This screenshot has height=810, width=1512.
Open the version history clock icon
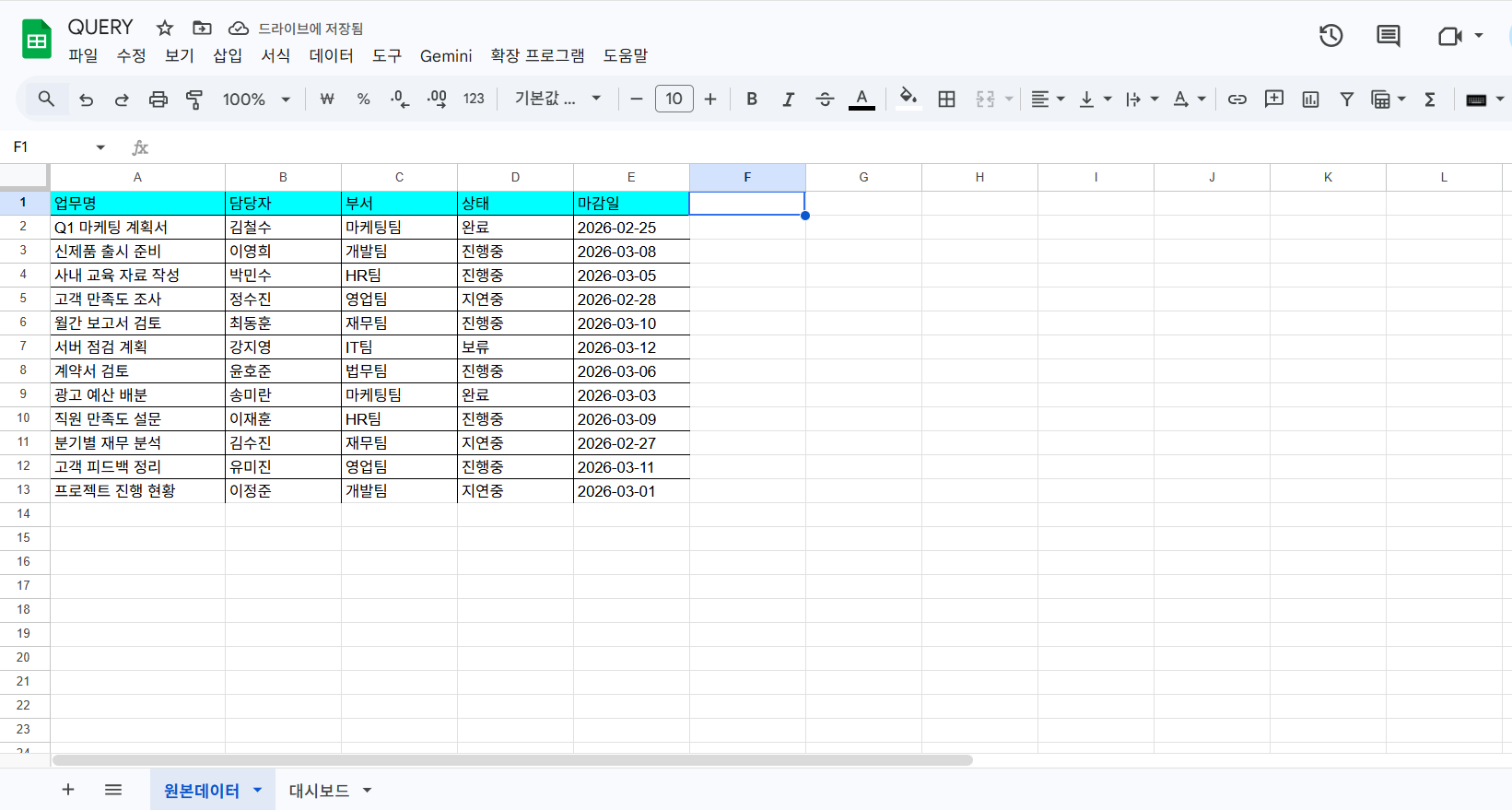[x=1330, y=36]
